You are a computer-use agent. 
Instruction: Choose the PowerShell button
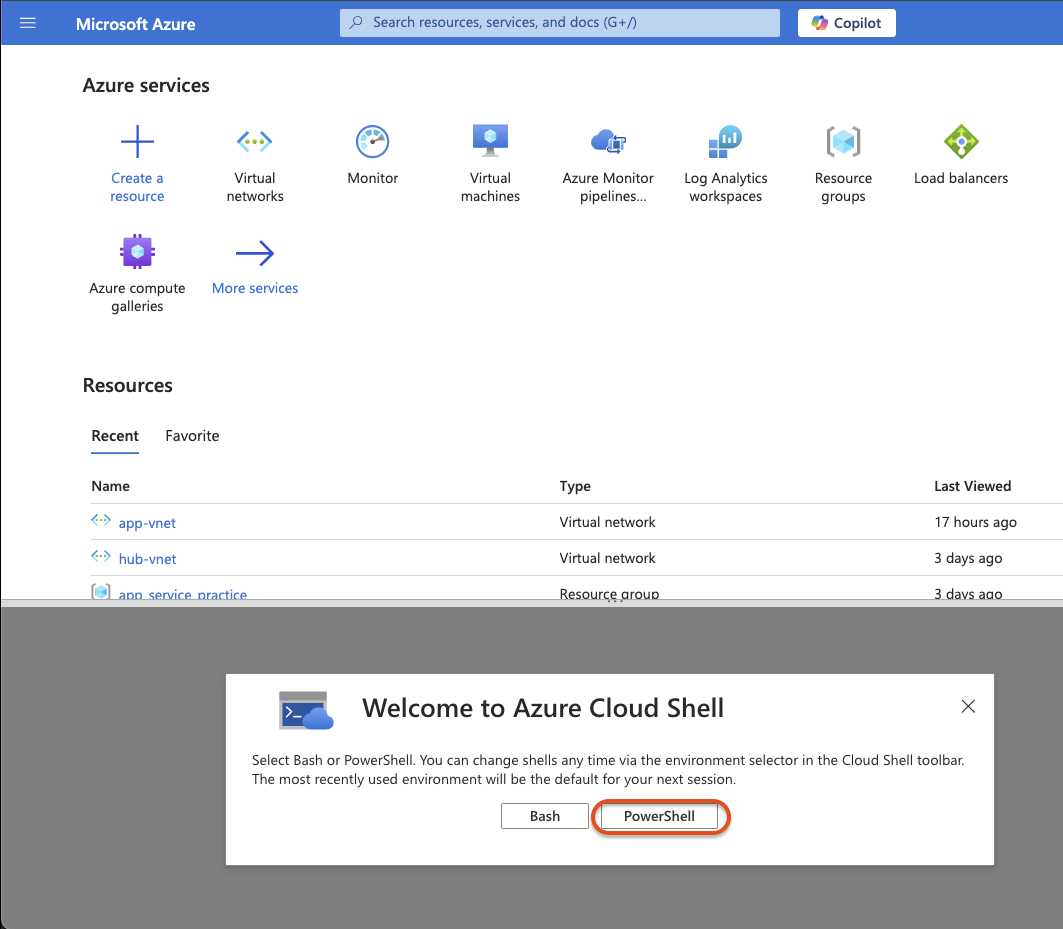point(659,816)
